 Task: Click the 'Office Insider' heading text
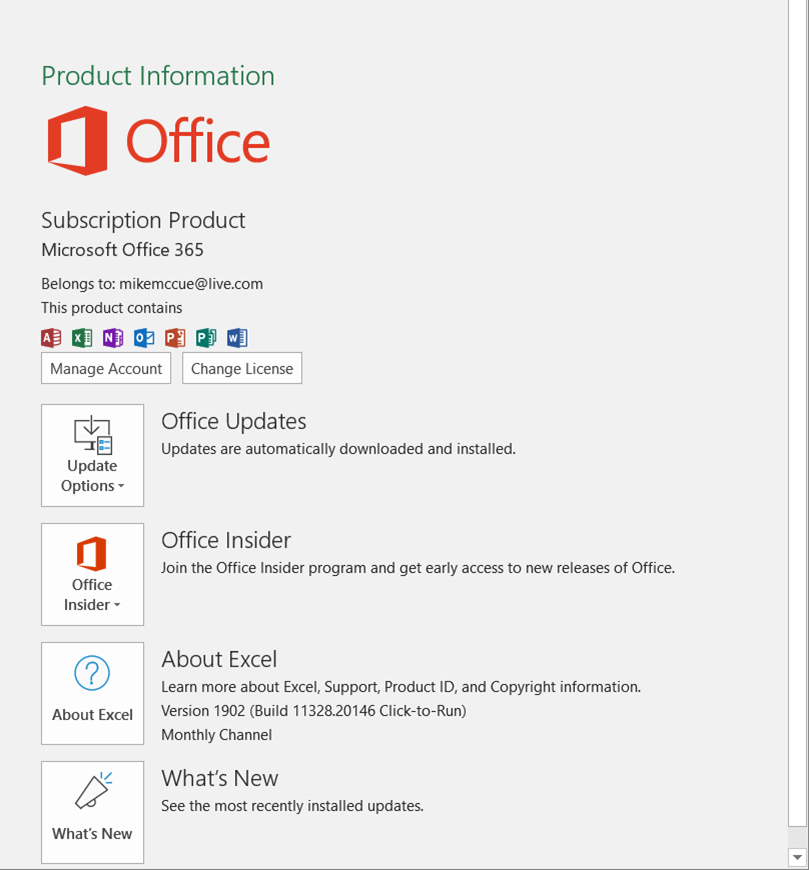[226, 540]
